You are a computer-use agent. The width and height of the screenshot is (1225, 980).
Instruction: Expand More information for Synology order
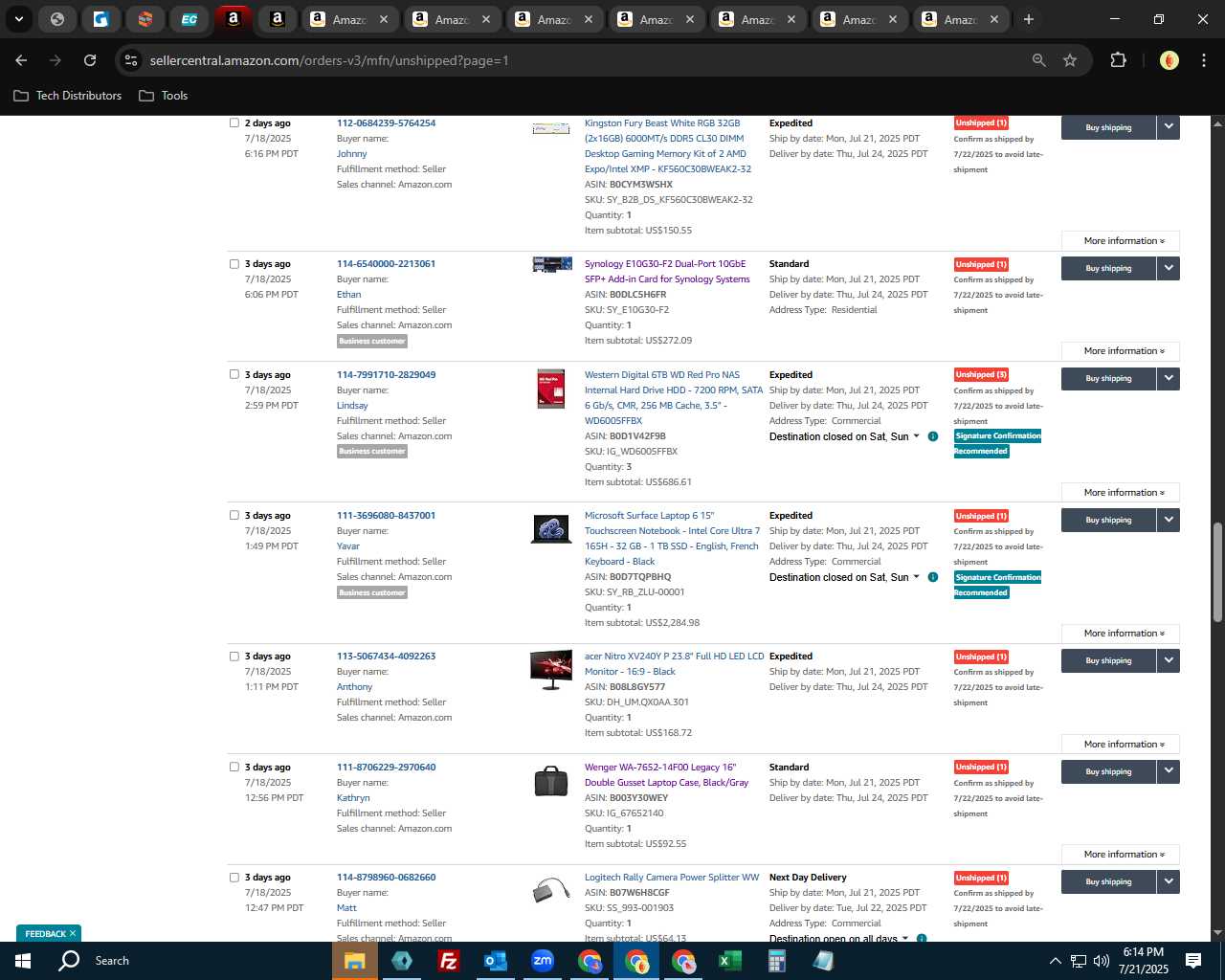[x=1121, y=351]
